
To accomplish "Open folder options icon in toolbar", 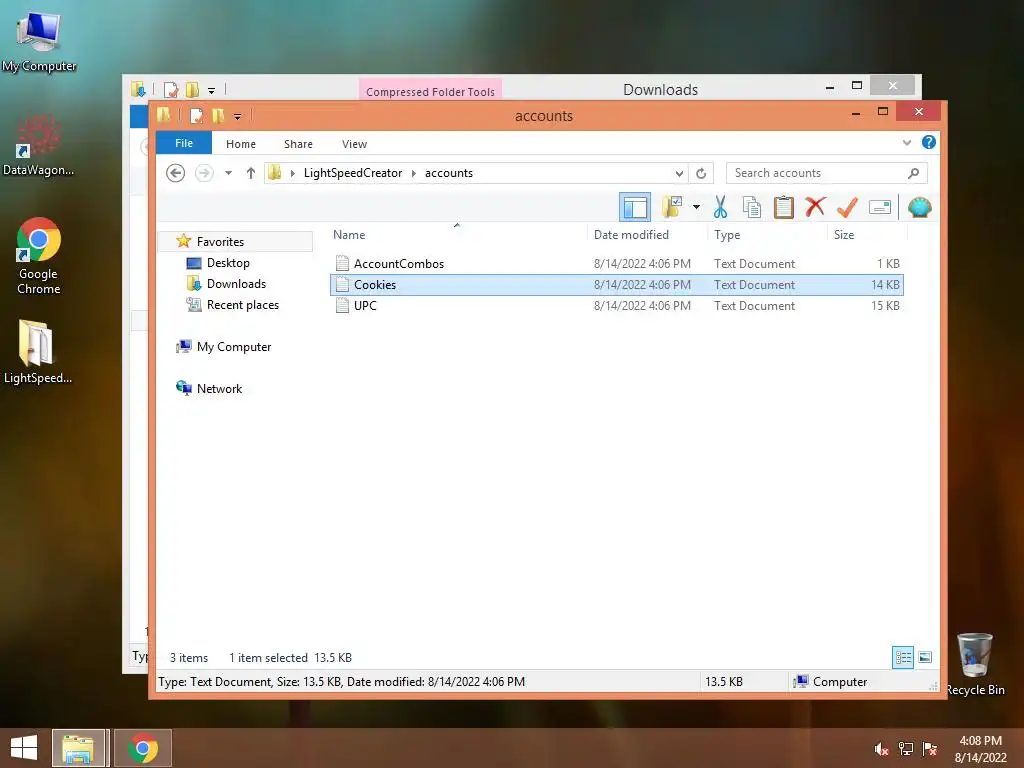I will (672, 207).
